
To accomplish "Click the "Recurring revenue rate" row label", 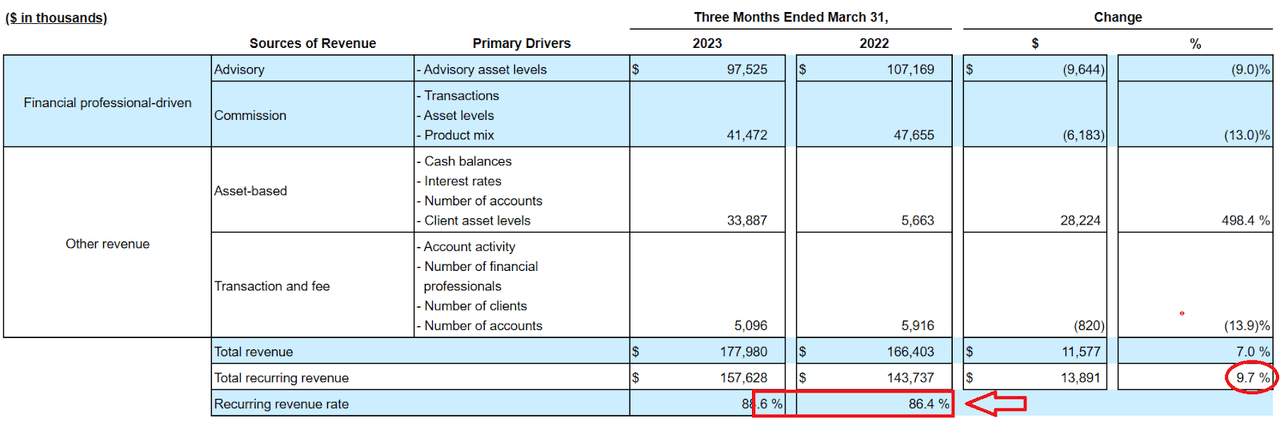I will pos(279,404).
